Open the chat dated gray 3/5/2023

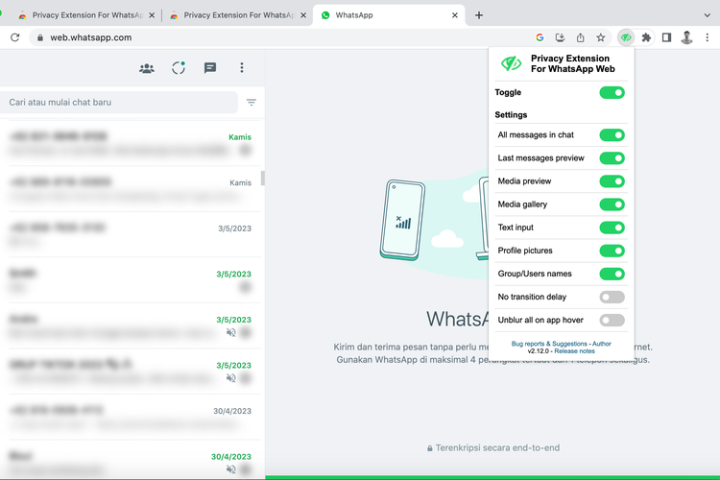(131, 234)
